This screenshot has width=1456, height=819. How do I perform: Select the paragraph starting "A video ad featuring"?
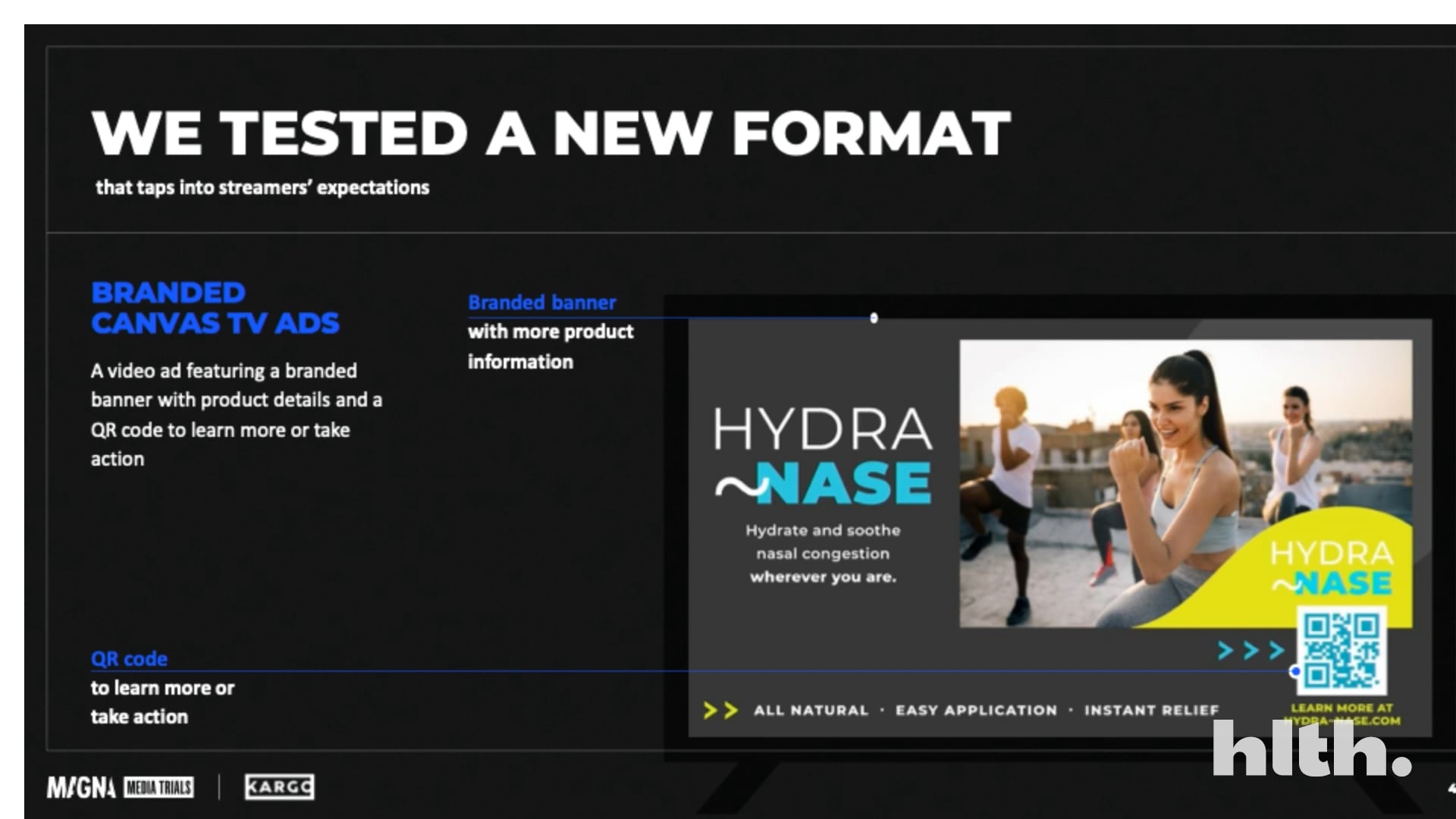pyautogui.click(x=237, y=415)
